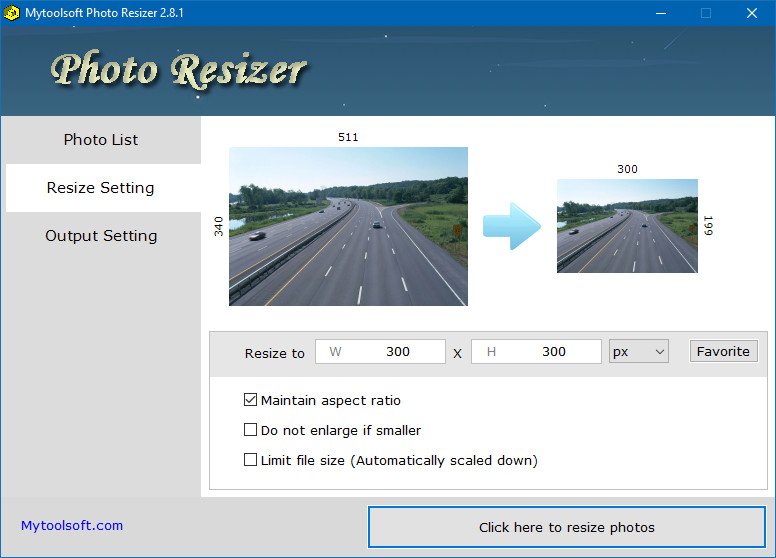The width and height of the screenshot is (776, 558).
Task: Visit the Mytoolsoft.com link
Action: coord(72,525)
